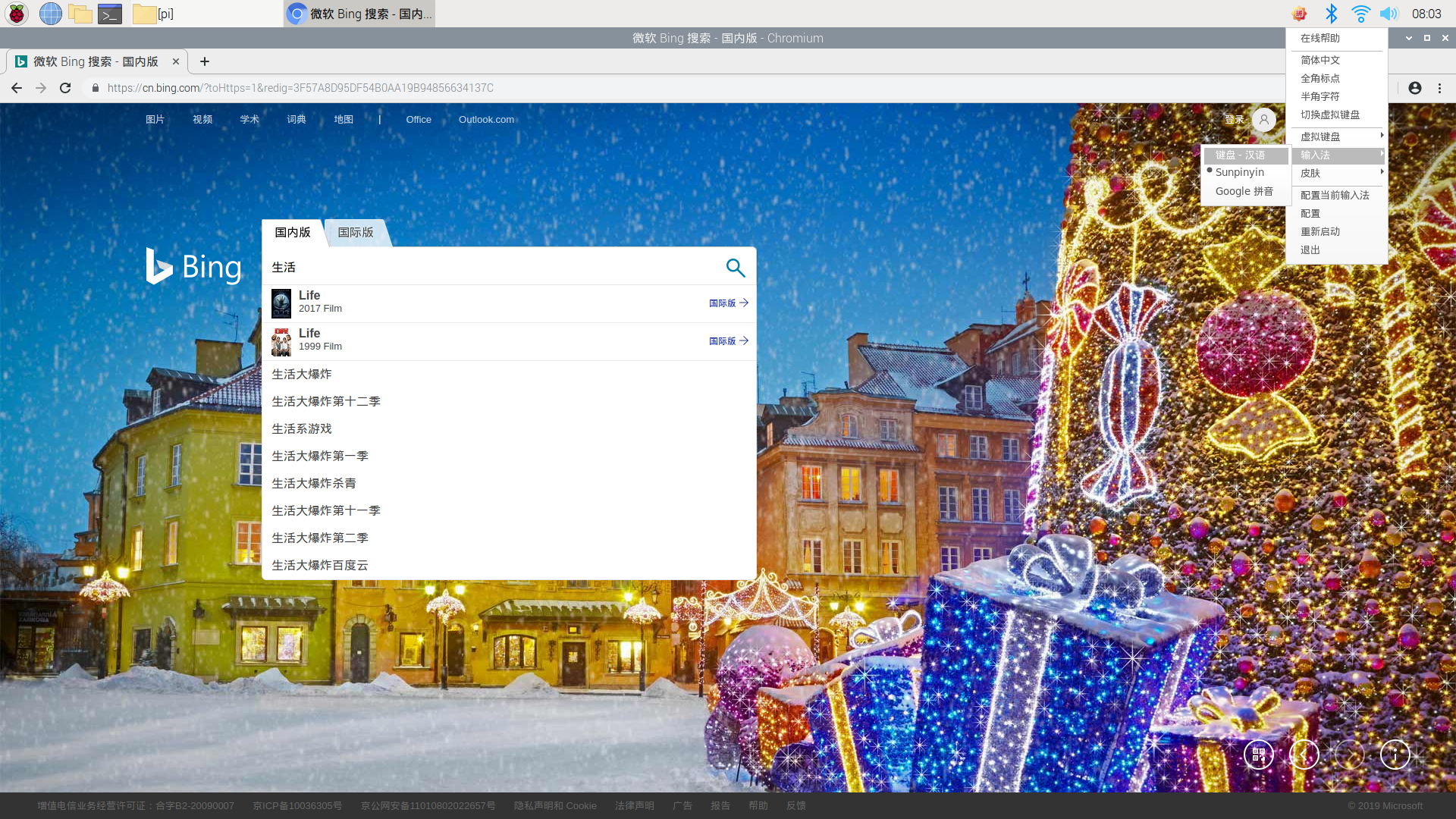Viewport: 1456px width, 819px height.
Task: Click the Bluetooth tray icon
Action: coord(1331,14)
